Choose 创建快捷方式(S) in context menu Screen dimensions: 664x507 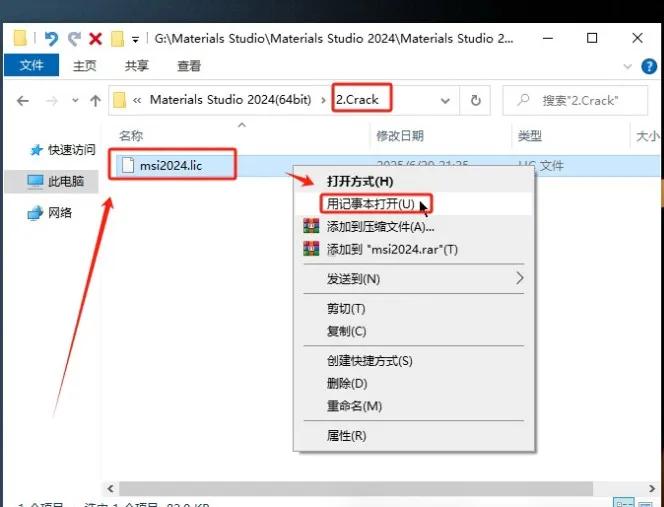pyautogui.click(x=369, y=361)
